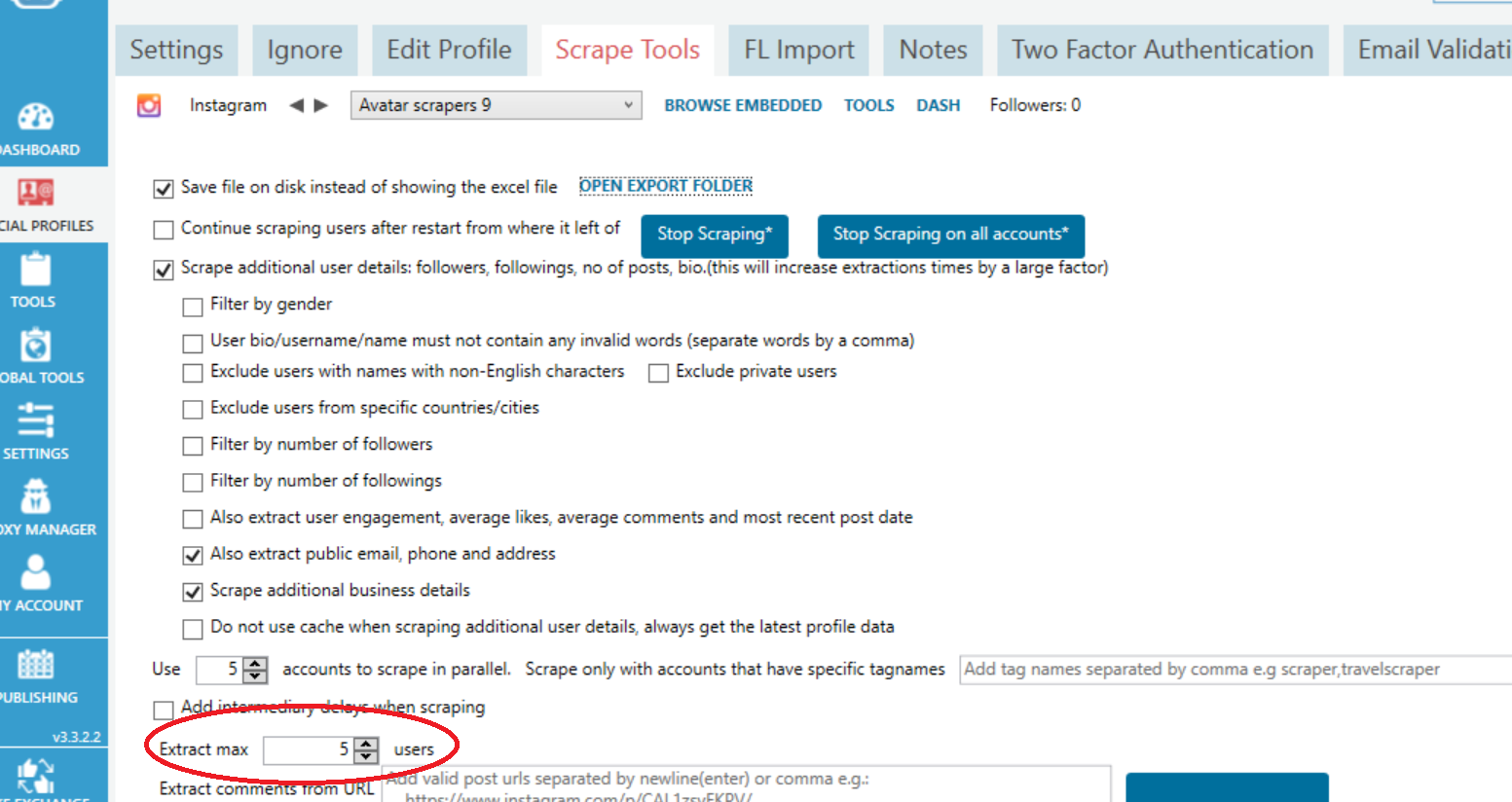Switch to the Settings tab
Viewport: 1512px width, 802px height.
coord(176,50)
